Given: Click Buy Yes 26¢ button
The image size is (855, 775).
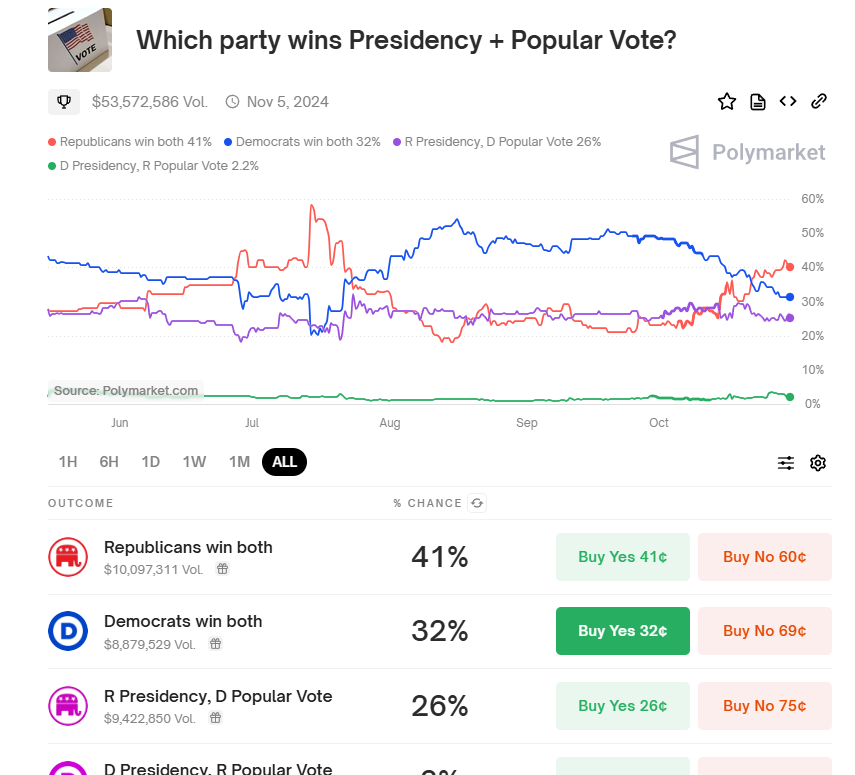Looking at the screenshot, I should (x=622, y=706).
